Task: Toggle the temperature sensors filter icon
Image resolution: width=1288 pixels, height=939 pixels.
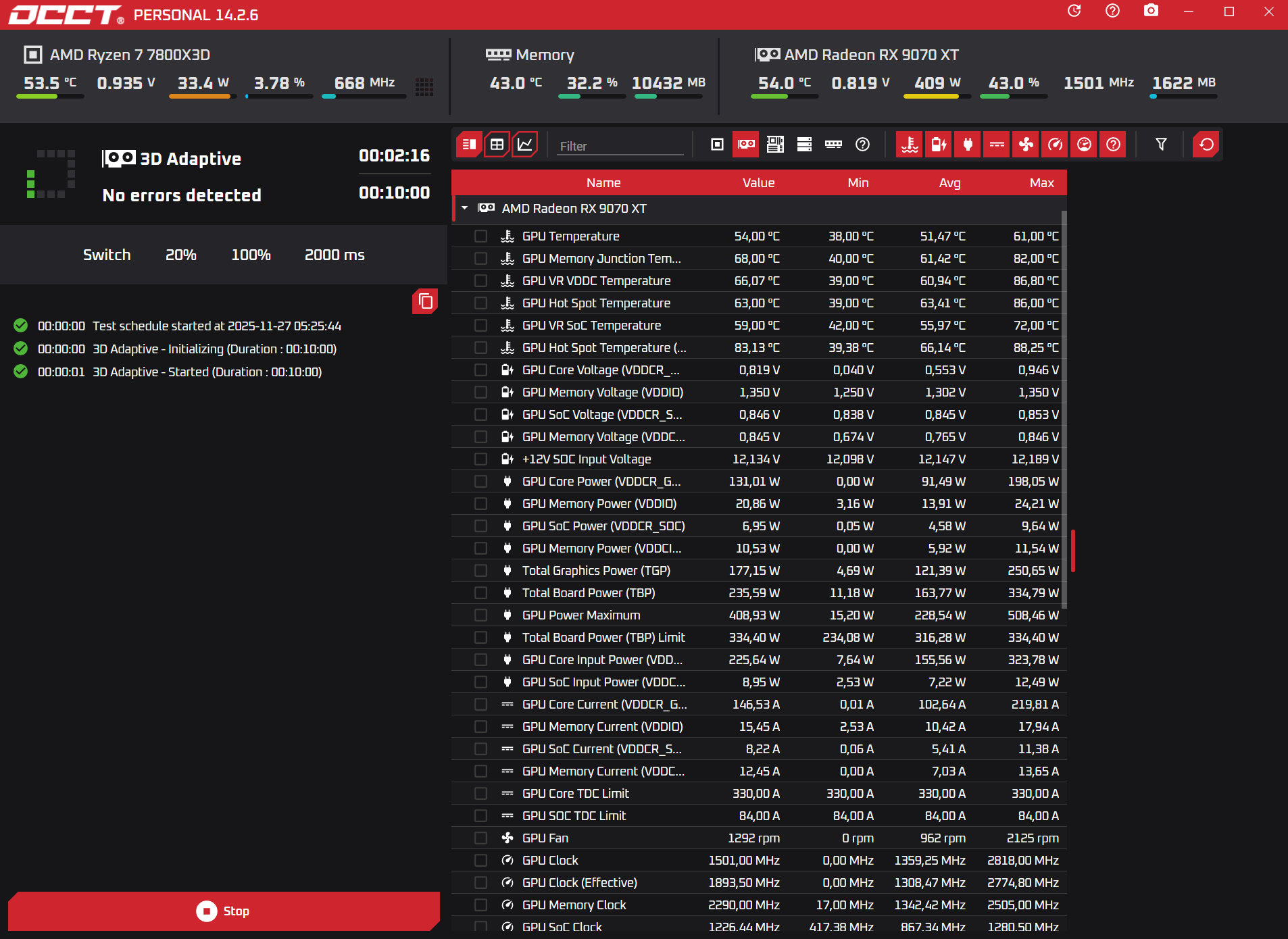Action: pos(910,145)
